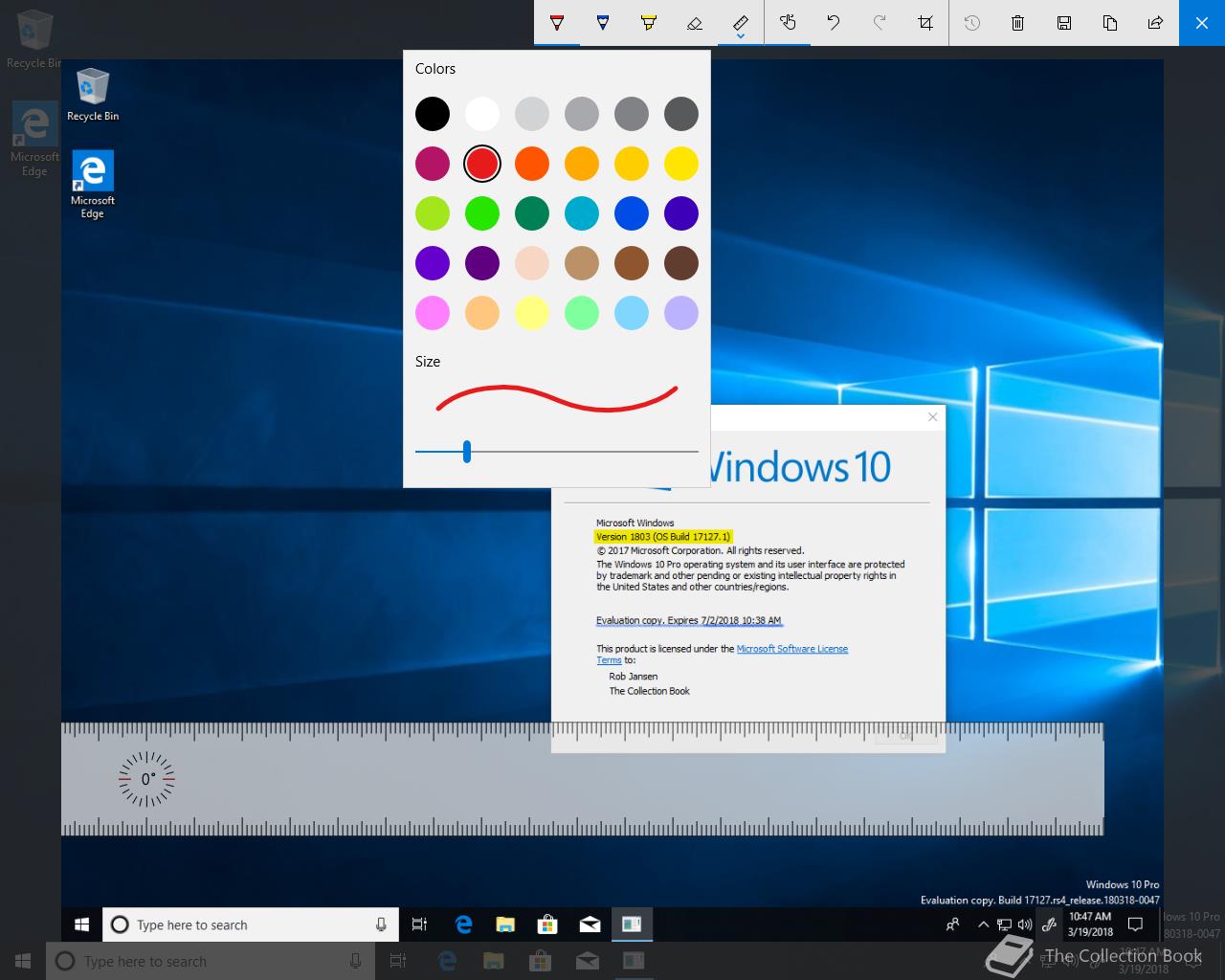Click the volume speaker tray icon
This screenshot has width=1225, height=980.
pos(1025,924)
